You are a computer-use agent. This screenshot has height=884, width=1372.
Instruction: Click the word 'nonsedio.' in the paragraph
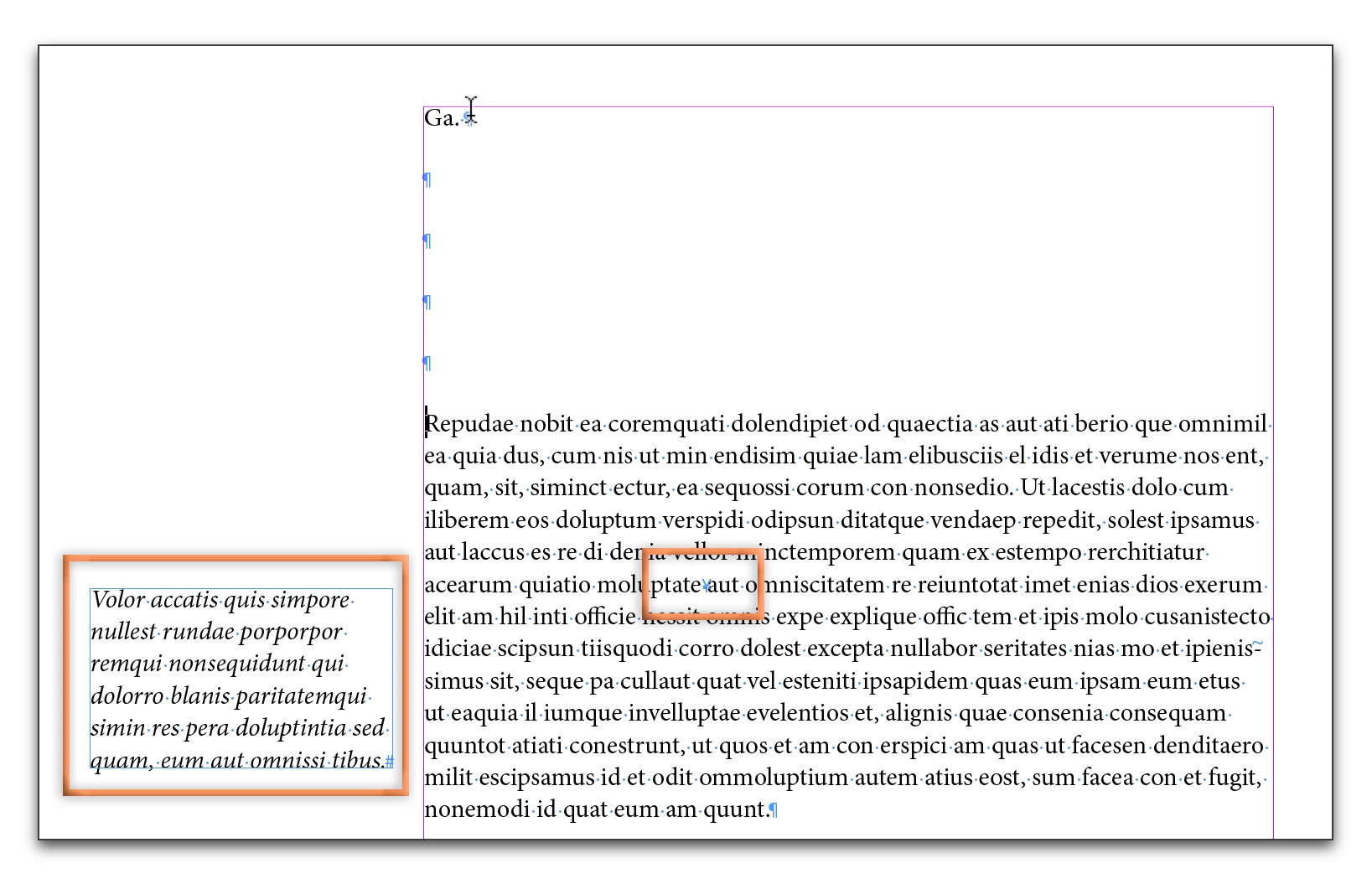point(963,489)
